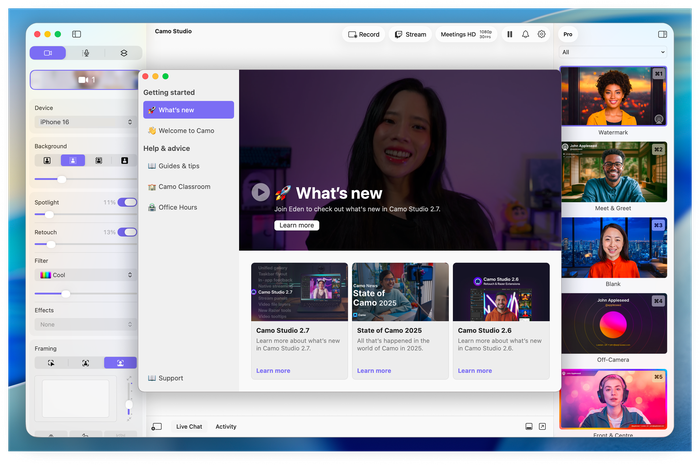
Task: Open the Meetings HD 1080p preset selector
Action: tap(466, 34)
